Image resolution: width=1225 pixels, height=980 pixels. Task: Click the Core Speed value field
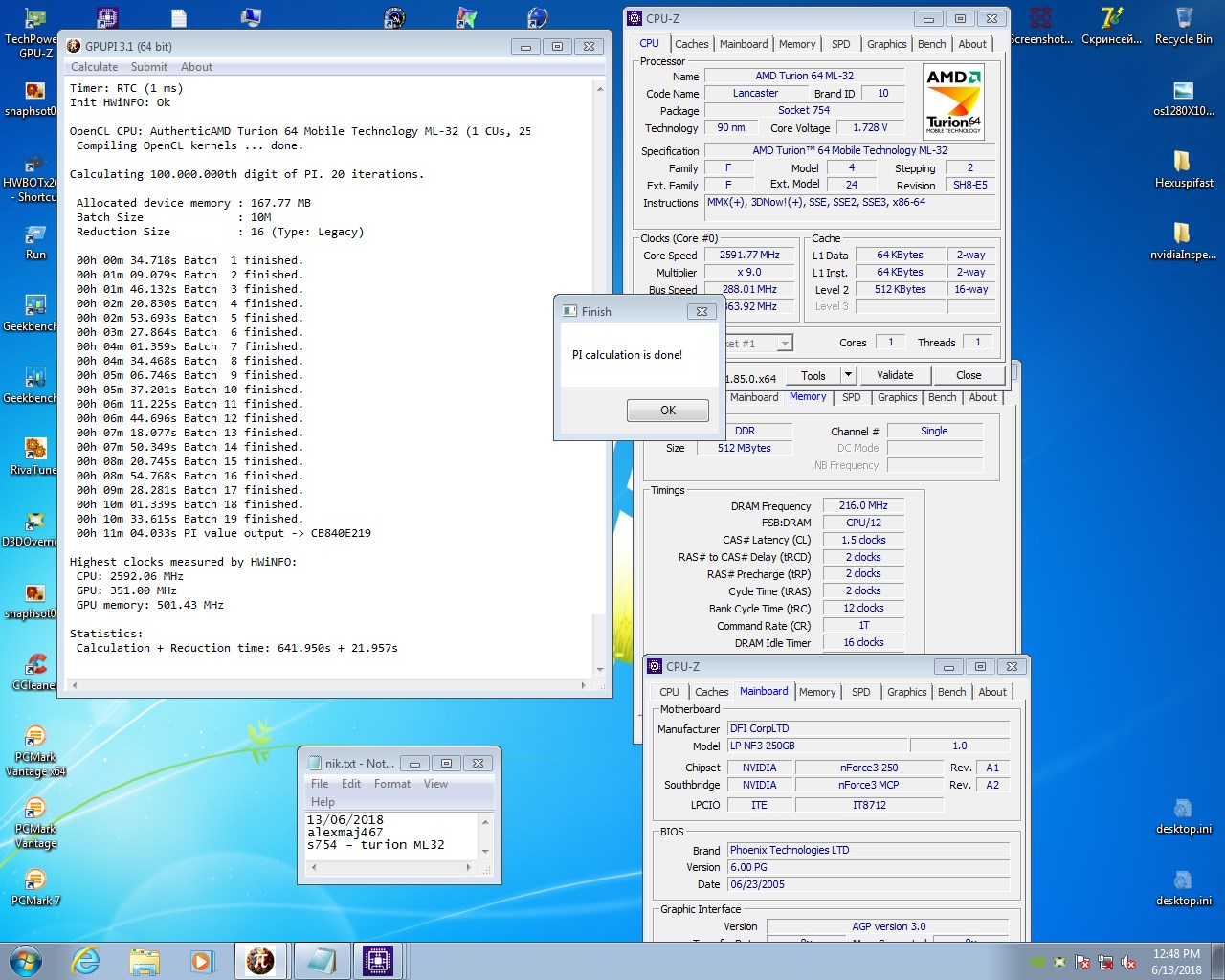pos(750,256)
